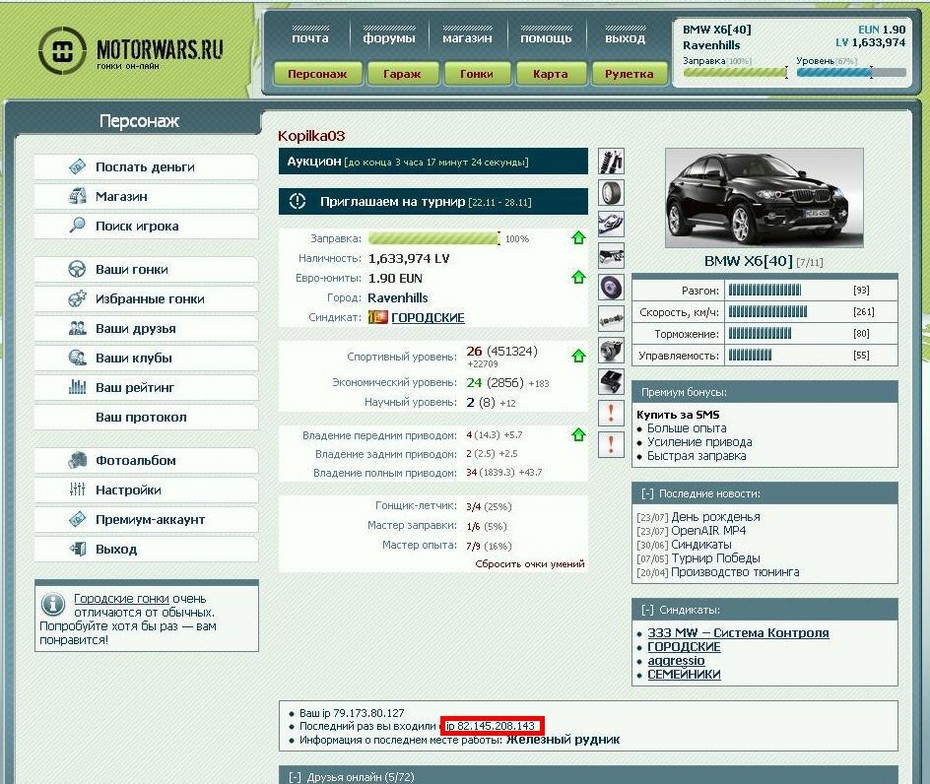Click the green up arrow next to Евро-юниты
Screen dimensions: 930x784
pos(579,277)
